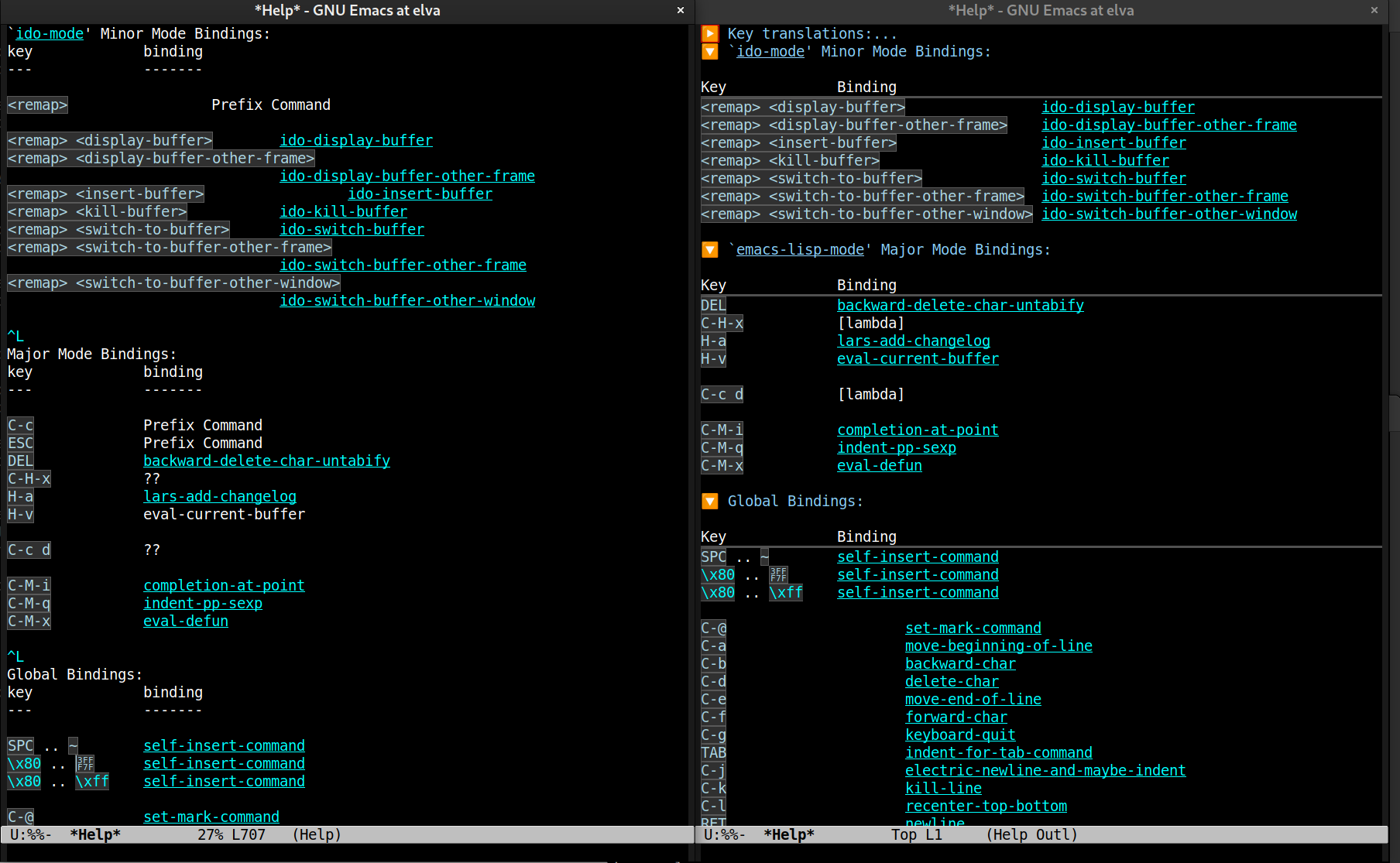Click the <remap> prefix key in left window

[37, 104]
